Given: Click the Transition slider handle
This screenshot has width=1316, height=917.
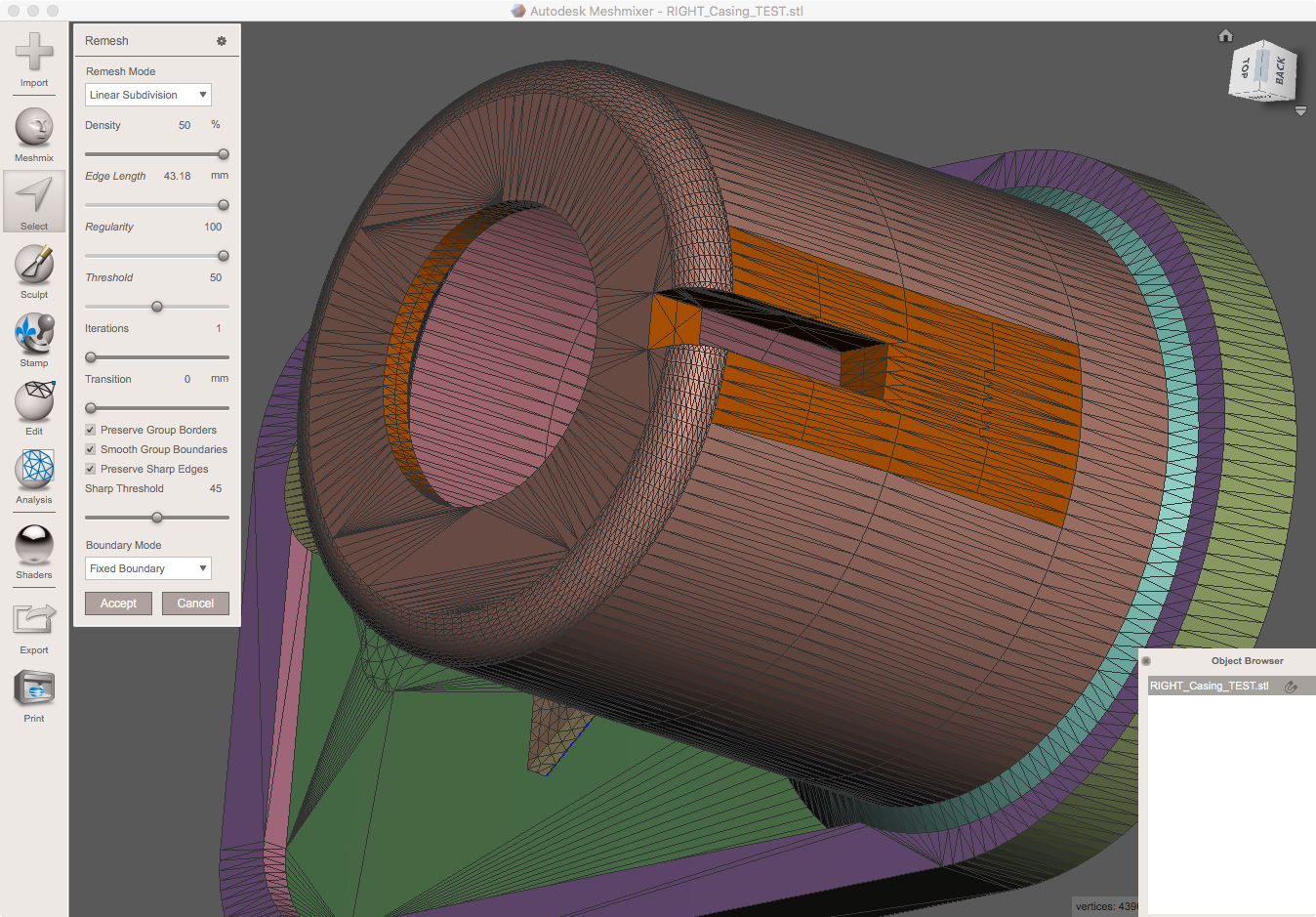Looking at the screenshot, I should [91, 408].
